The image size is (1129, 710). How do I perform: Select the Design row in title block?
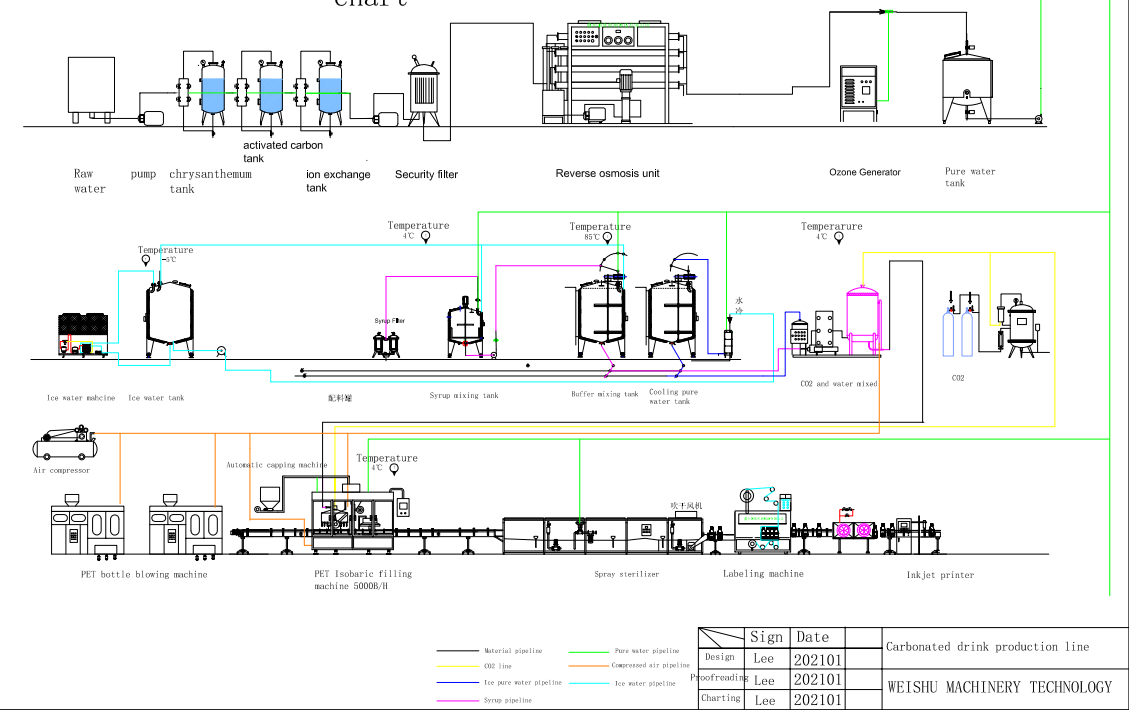tap(718, 657)
